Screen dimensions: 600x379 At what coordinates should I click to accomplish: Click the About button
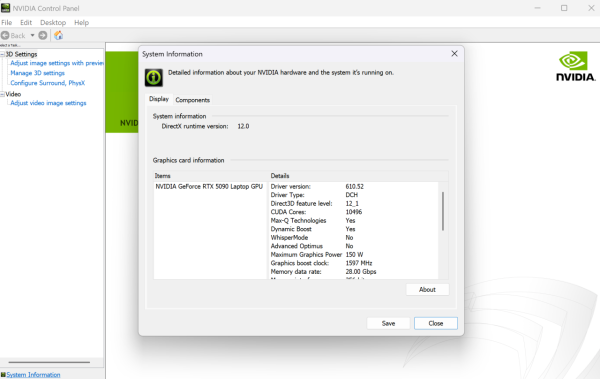tap(427, 290)
